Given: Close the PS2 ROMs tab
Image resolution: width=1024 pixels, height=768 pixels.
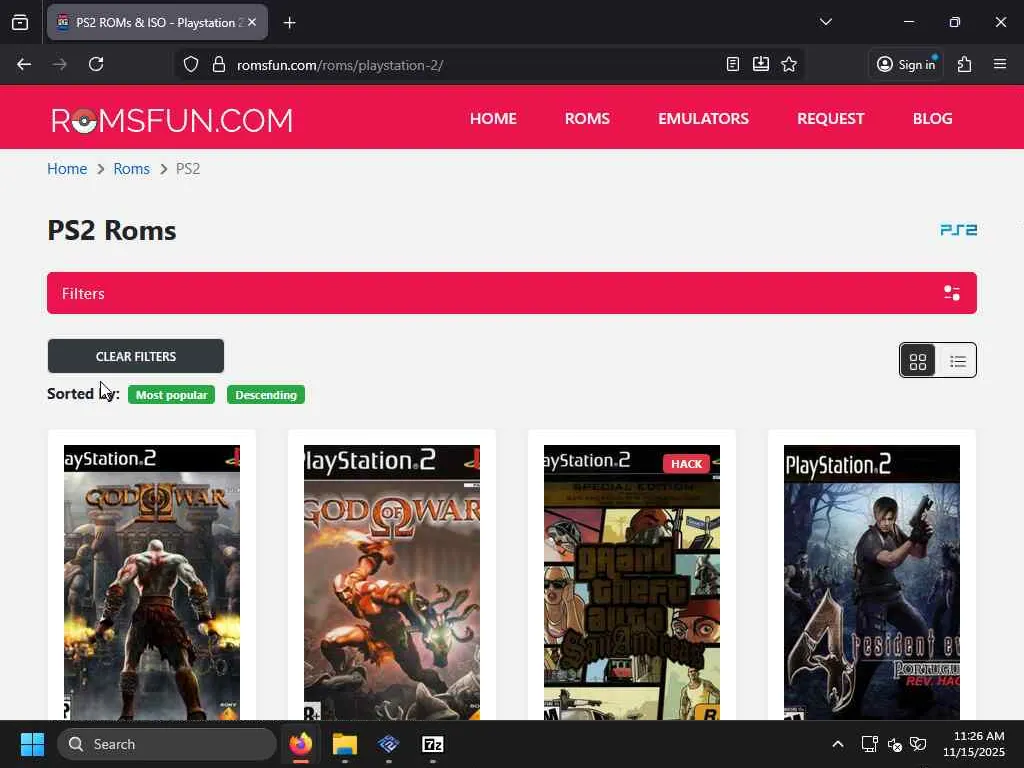Looking at the screenshot, I should click(252, 22).
